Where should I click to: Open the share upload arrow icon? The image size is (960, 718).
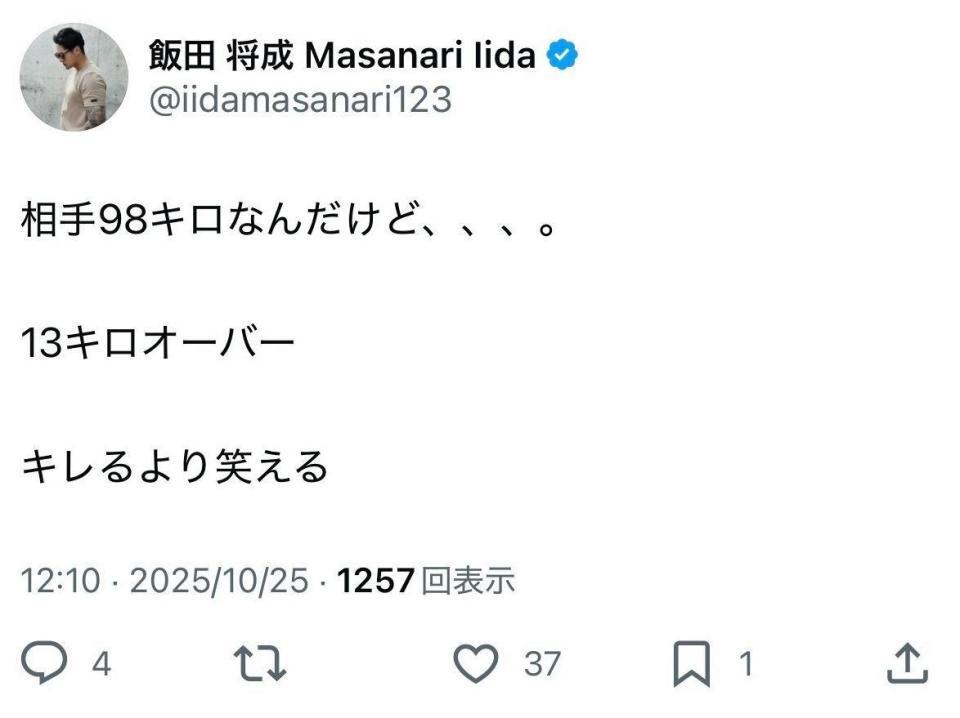click(x=908, y=663)
